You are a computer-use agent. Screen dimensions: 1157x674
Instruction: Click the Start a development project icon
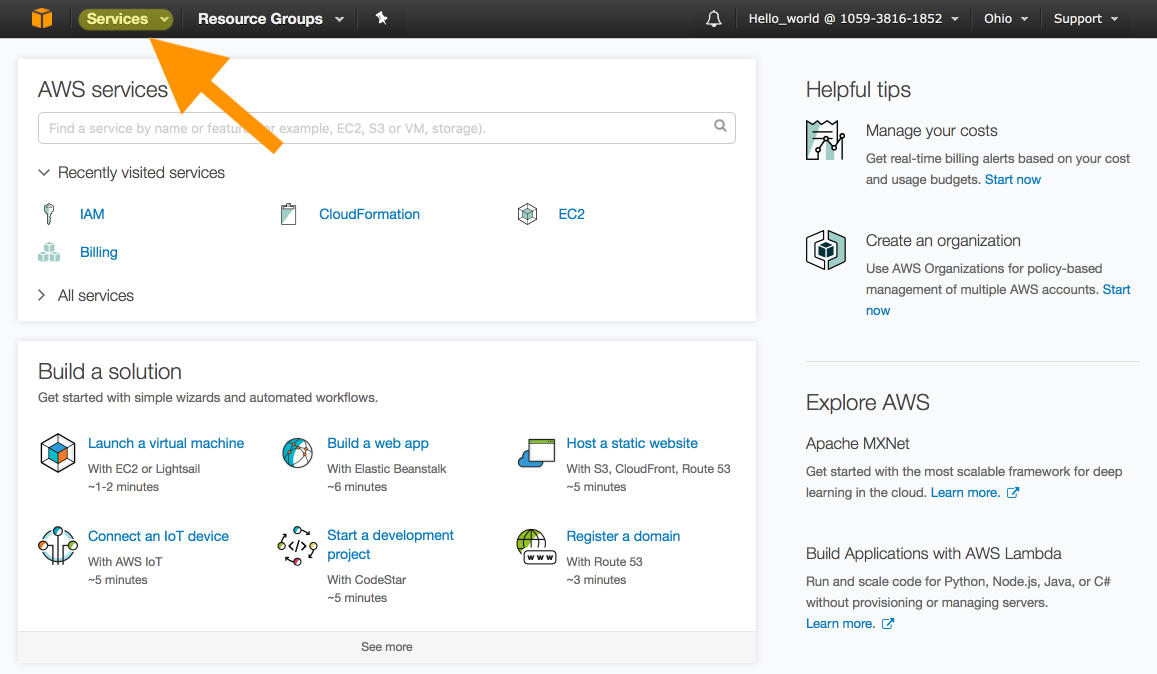pyautogui.click(x=297, y=546)
